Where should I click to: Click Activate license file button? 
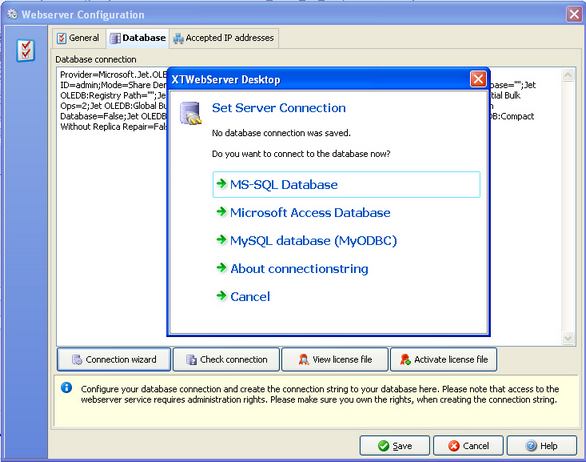[x=444, y=360]
